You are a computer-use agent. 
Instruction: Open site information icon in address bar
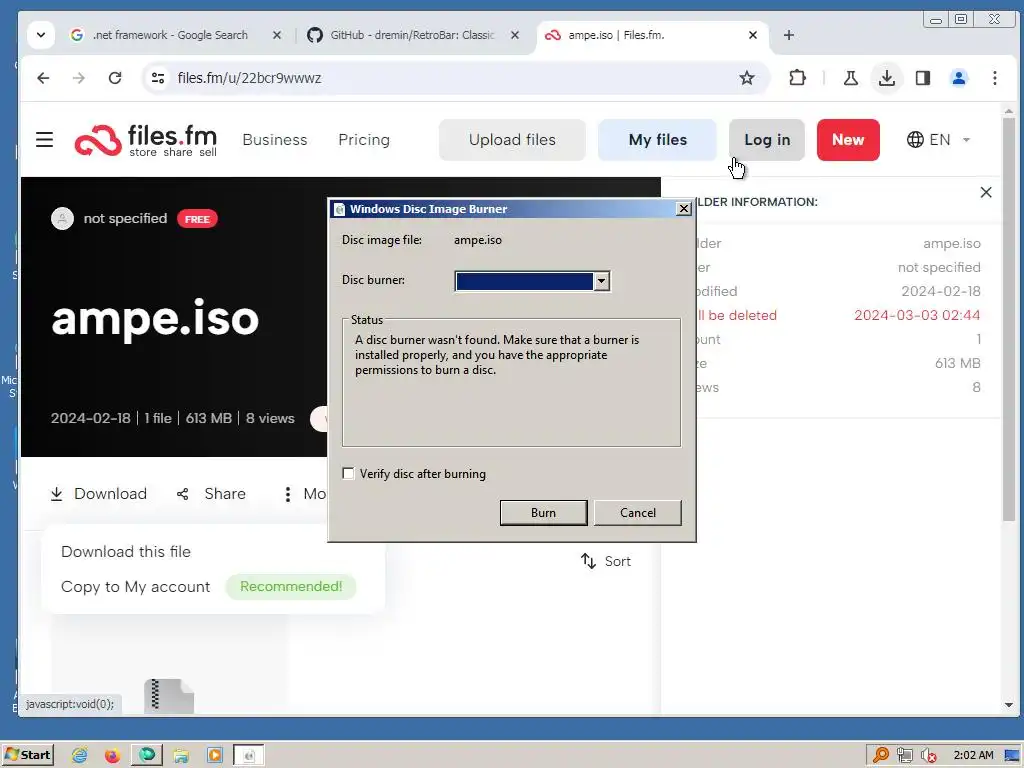pos(157,78)
